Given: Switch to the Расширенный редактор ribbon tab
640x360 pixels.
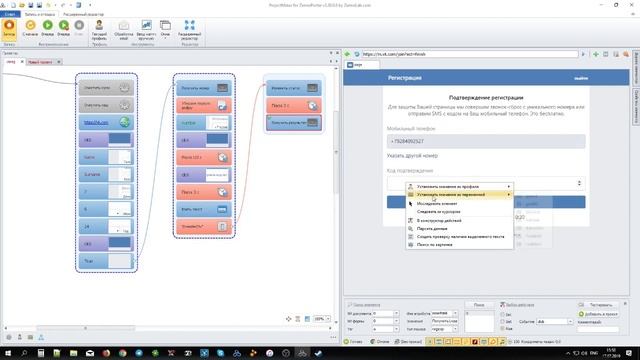Looking at the screenshot, I should 83,14.
